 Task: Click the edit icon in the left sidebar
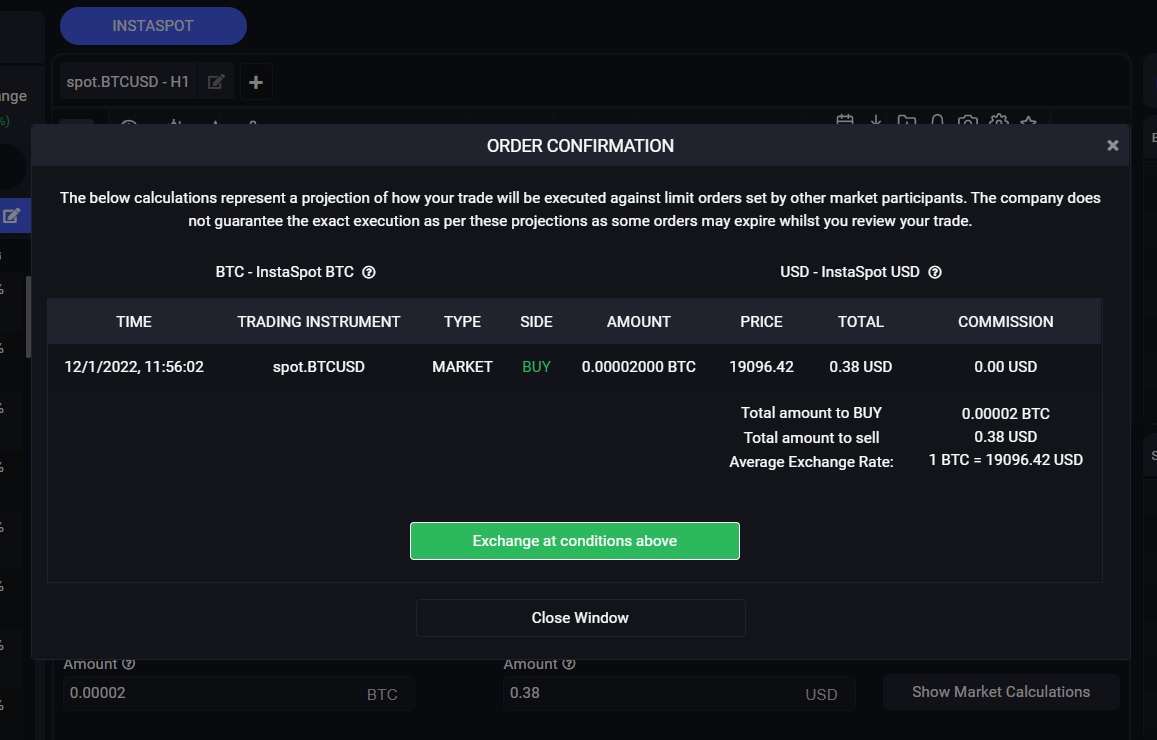click(x=12, y=216)
